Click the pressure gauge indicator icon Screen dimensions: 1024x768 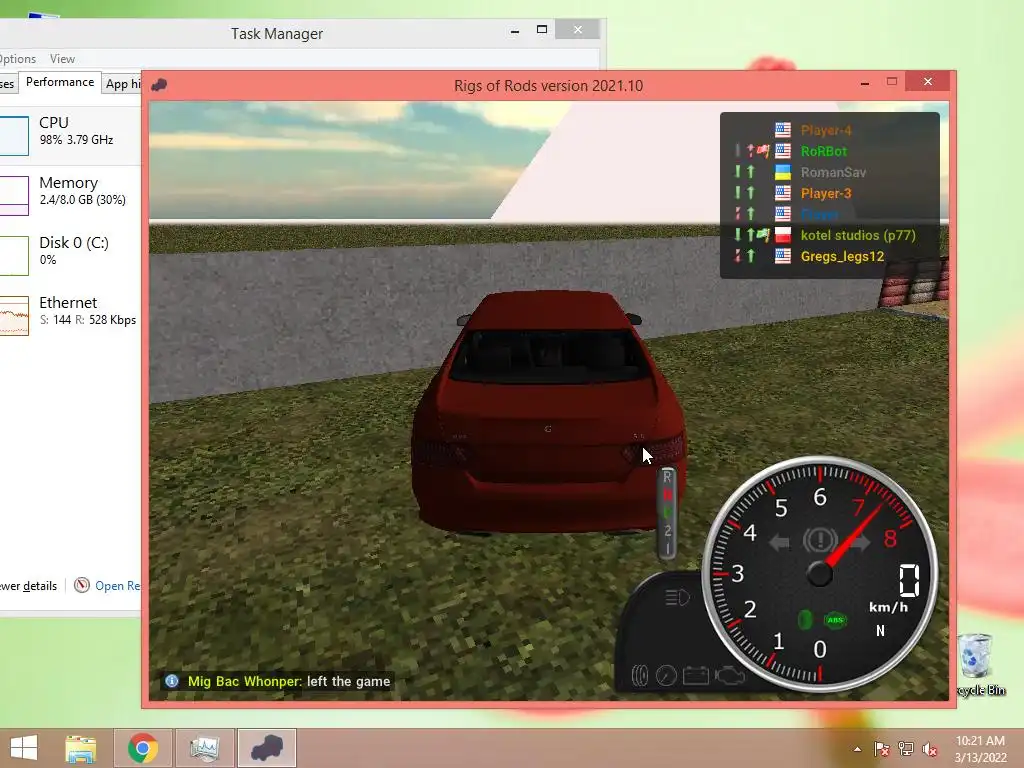pyautogui.click(x=666, y=675)
